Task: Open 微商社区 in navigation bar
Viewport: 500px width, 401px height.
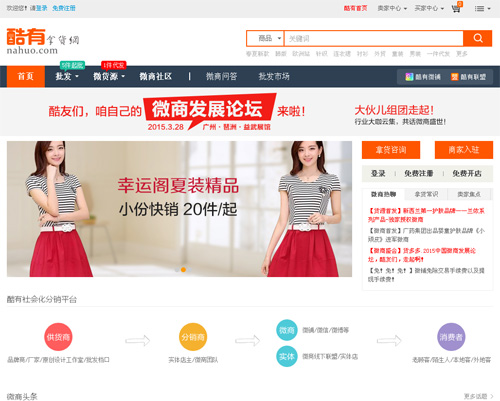Action: pos(156,76)
